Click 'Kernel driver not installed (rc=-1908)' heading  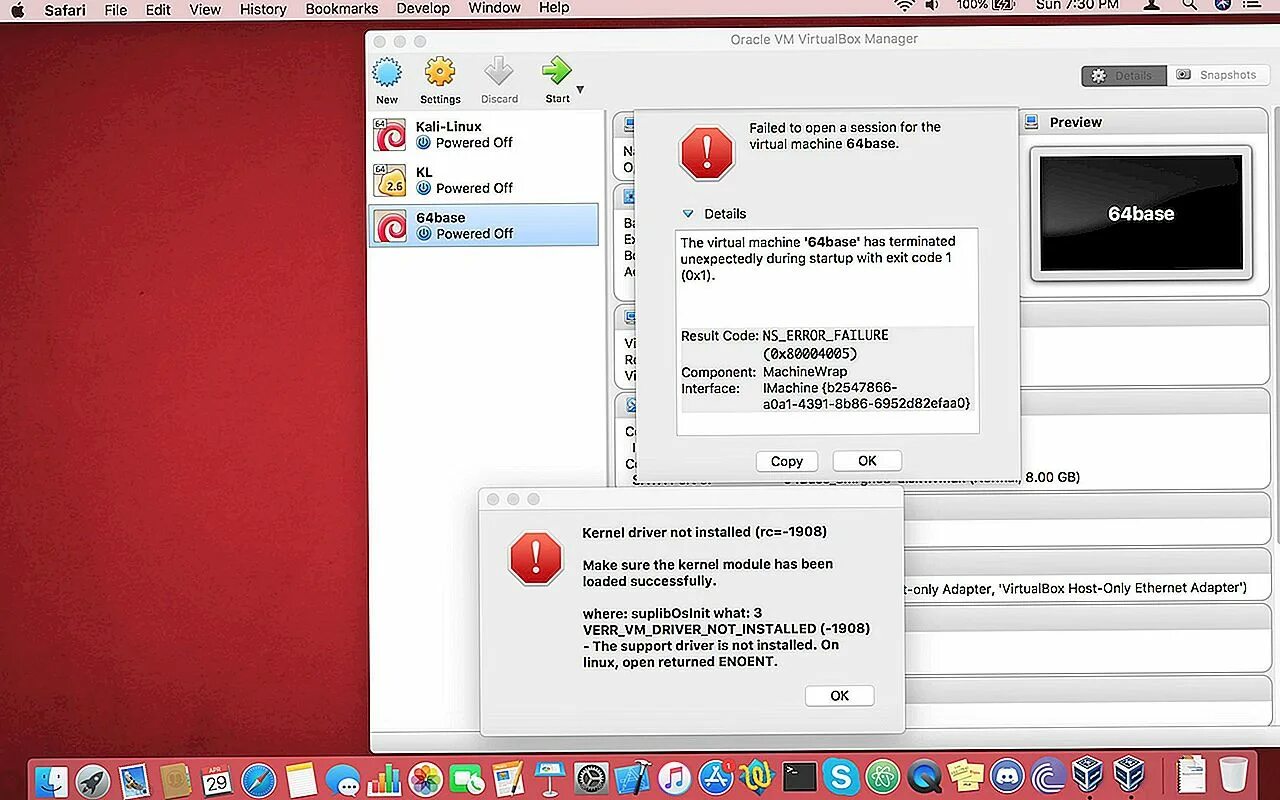705,532
